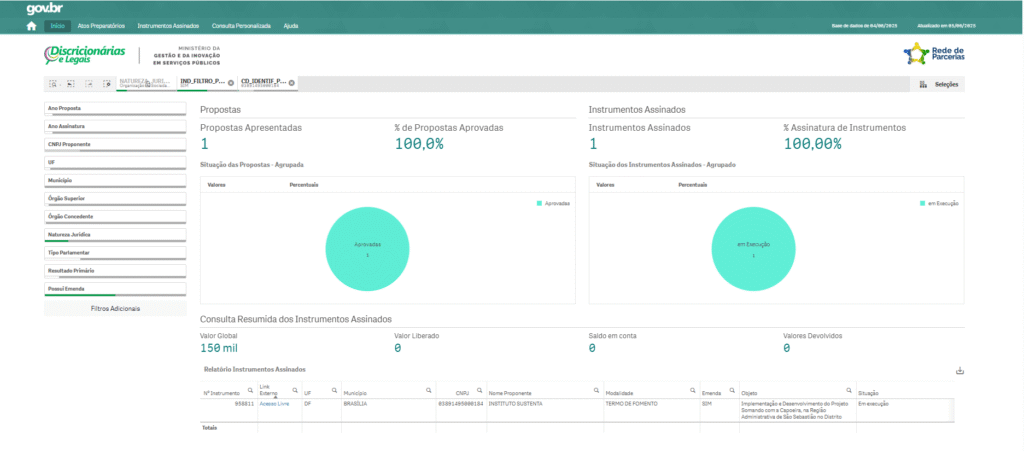Click the 100,0% Propostas Aprovadas value
This screenshot has width=1024, height=452.
pyautogui.click(x=419, y=144)
